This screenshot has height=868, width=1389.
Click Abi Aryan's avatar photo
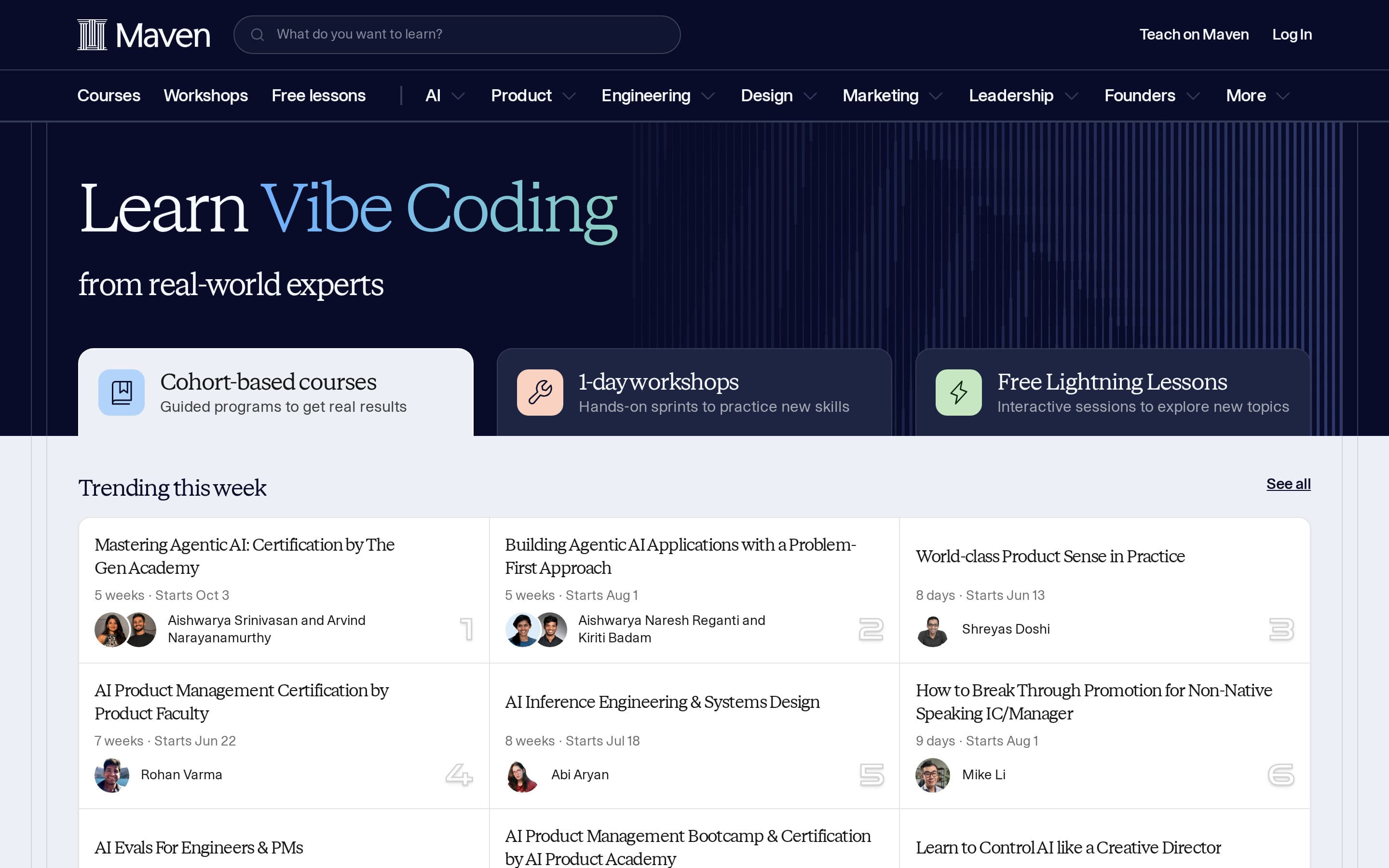(522, 775)
